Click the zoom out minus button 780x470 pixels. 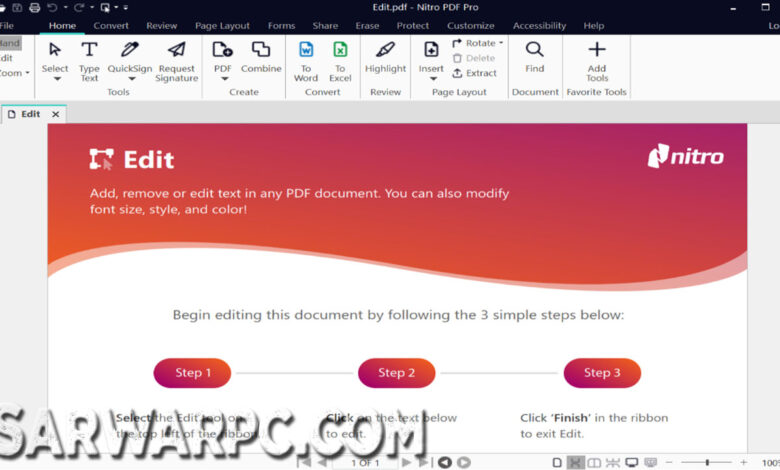[x=669, y=463]
